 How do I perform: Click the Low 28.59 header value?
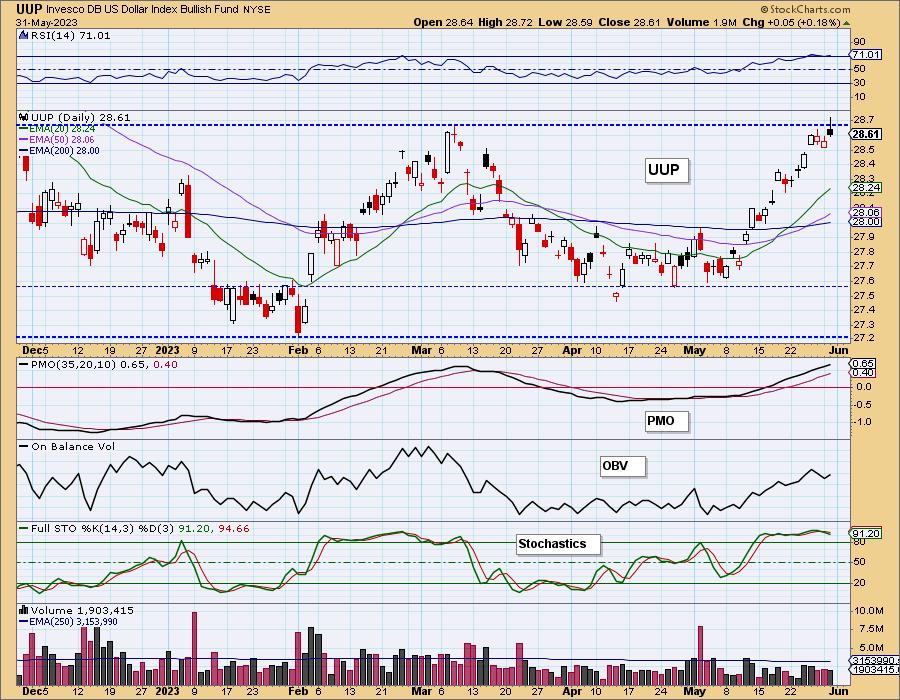pos(566,22)
